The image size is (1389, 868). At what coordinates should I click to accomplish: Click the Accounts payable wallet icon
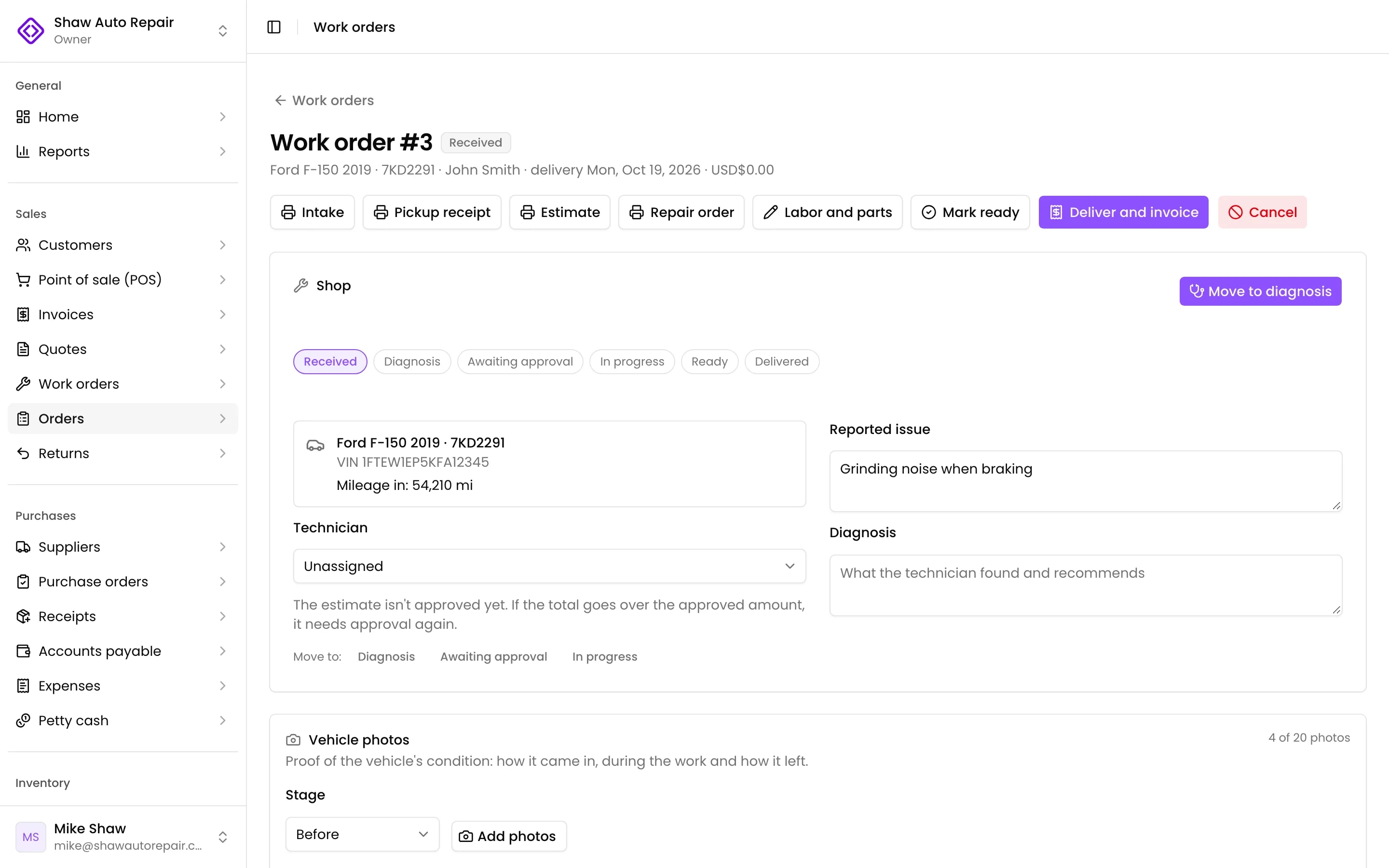(23, 651)
